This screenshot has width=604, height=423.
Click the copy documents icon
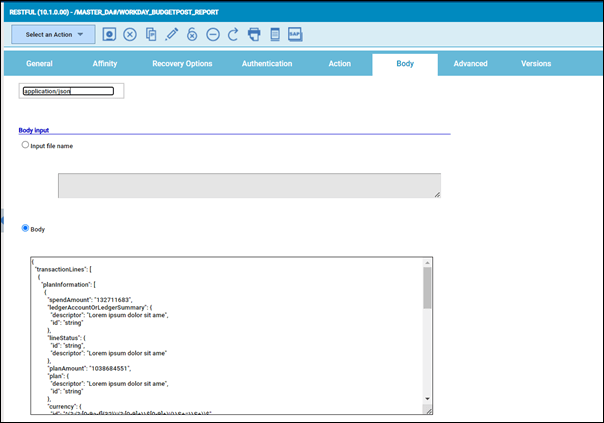point(151,35)
